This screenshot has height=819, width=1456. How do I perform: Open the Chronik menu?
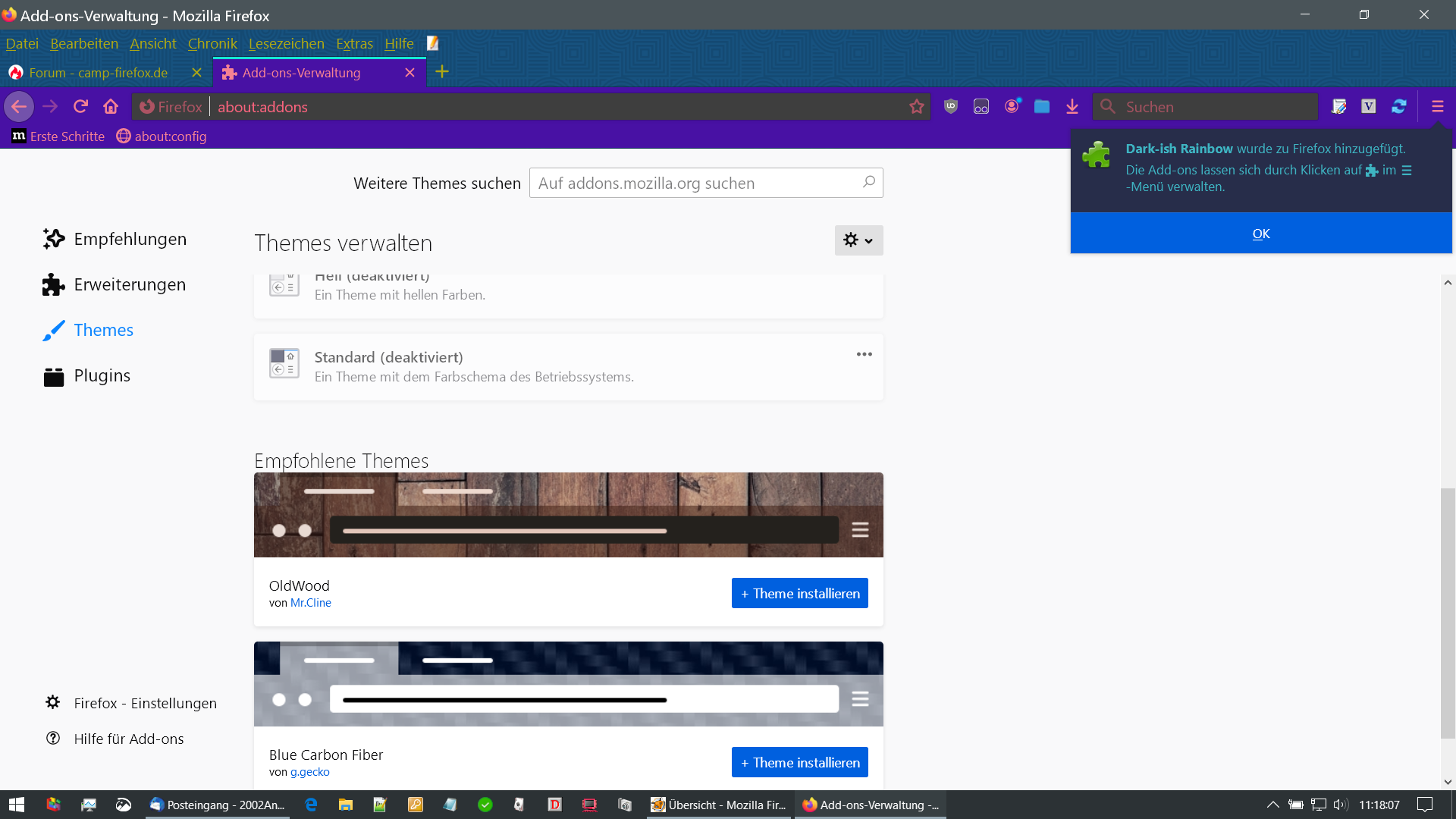212,43
